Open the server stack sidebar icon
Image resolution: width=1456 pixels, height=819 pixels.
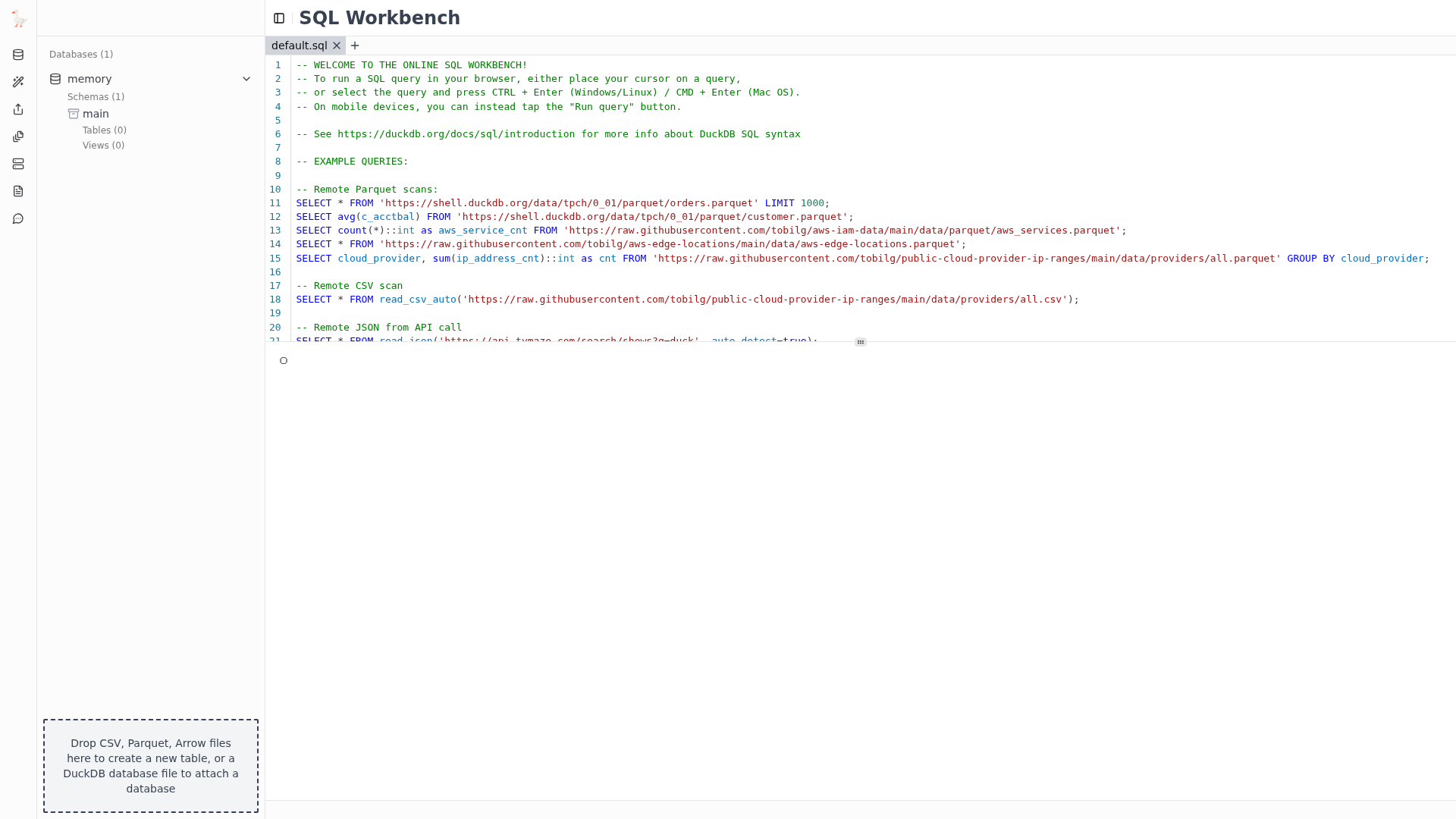(18, 164)
